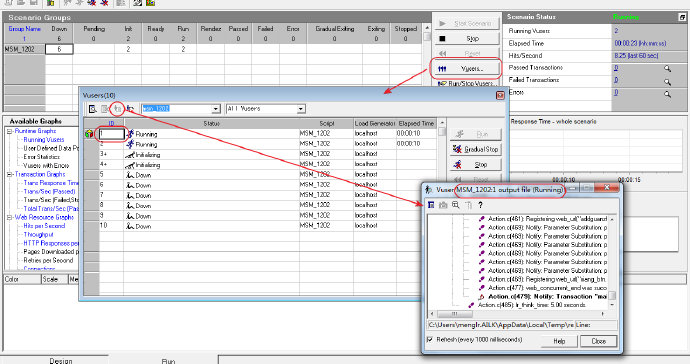This screenshot has height=364, width=690.
Task: Click Stop button in Vusers window
Action: click(476, 165)
